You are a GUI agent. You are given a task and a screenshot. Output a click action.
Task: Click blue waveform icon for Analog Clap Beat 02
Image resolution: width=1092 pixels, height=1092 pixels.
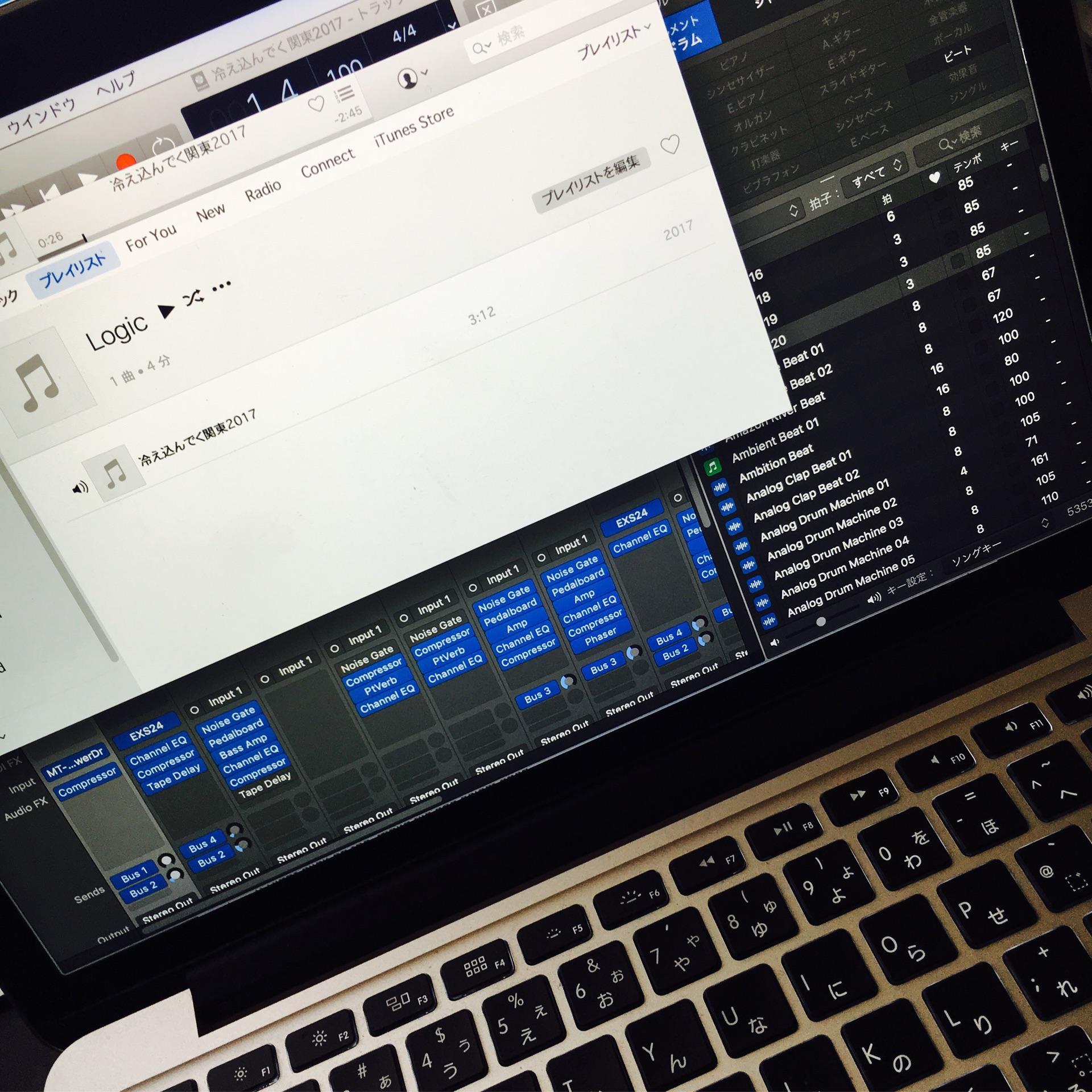click(x=734, y=527)
